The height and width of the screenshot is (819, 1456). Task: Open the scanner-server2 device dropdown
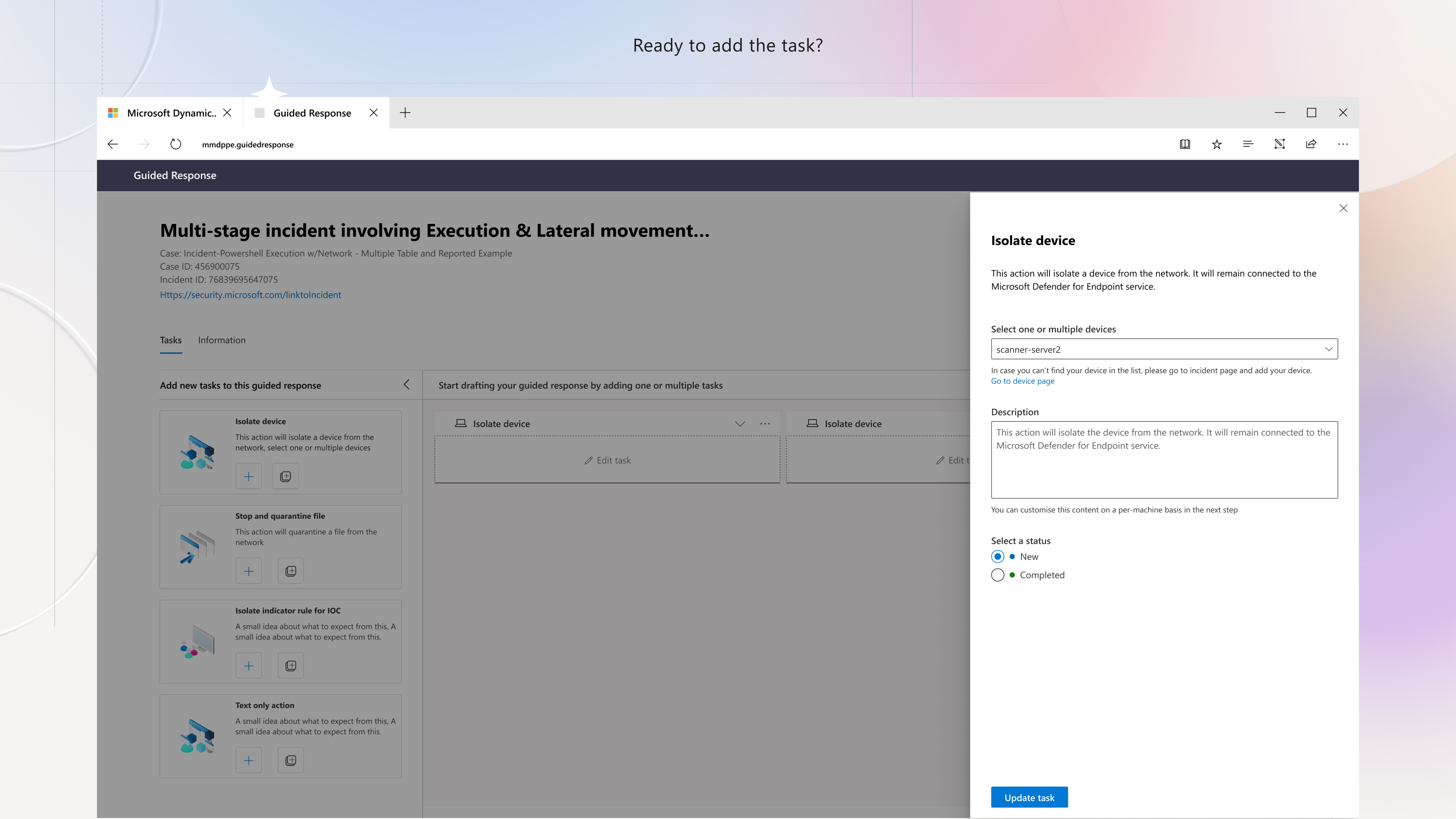1164,349
